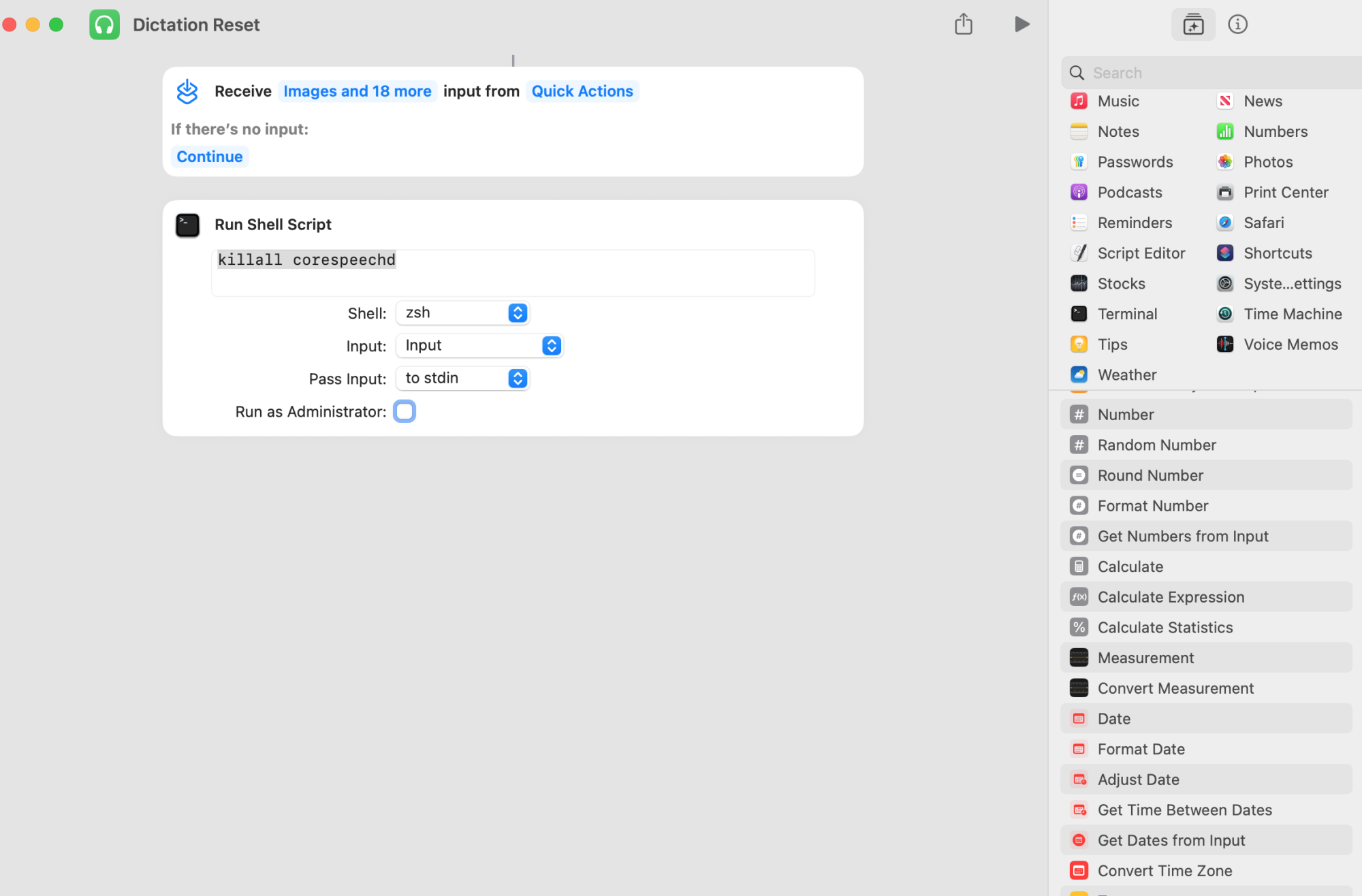Screen dimensions: 1362x896
Task: Open the Action Library panel icon
Action: tap(1192, 25)
